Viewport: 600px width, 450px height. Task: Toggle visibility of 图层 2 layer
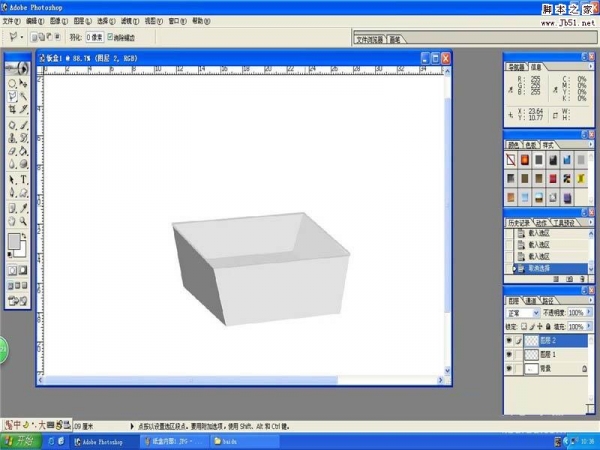pos(509,340)
